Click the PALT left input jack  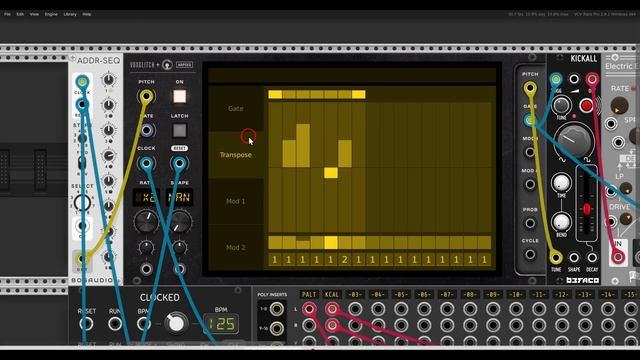pos(309,309)
